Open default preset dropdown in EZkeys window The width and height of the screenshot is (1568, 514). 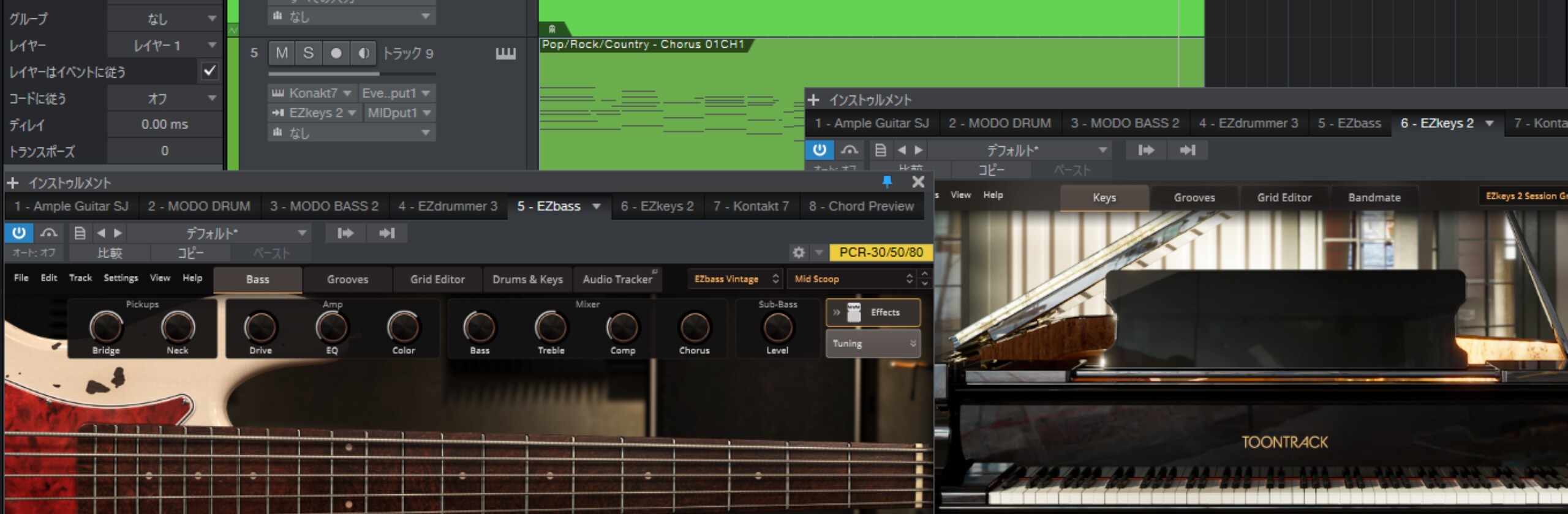coord(1019,150)
